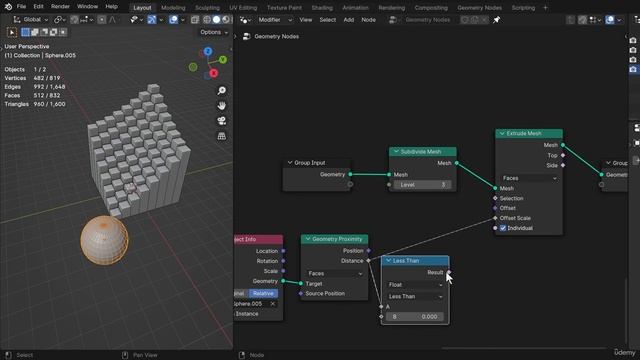640x360 pixels.
Task: Open the Render menu
Action: point(60,7)
